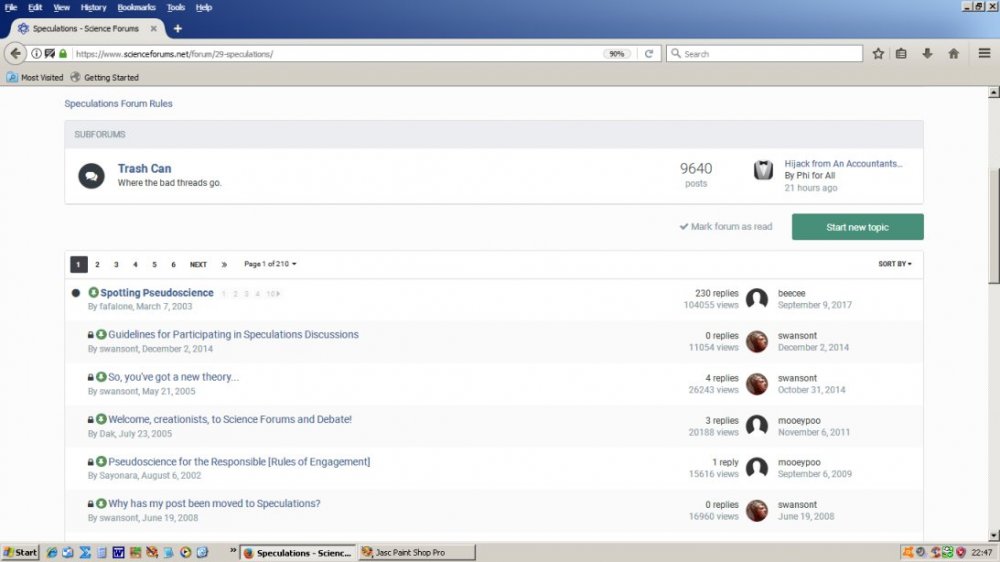This screenshot has height=562, width=1000.
Task: Click the Trash Can subforum speech-bubble icon
Action: click(x=91, y=176)
